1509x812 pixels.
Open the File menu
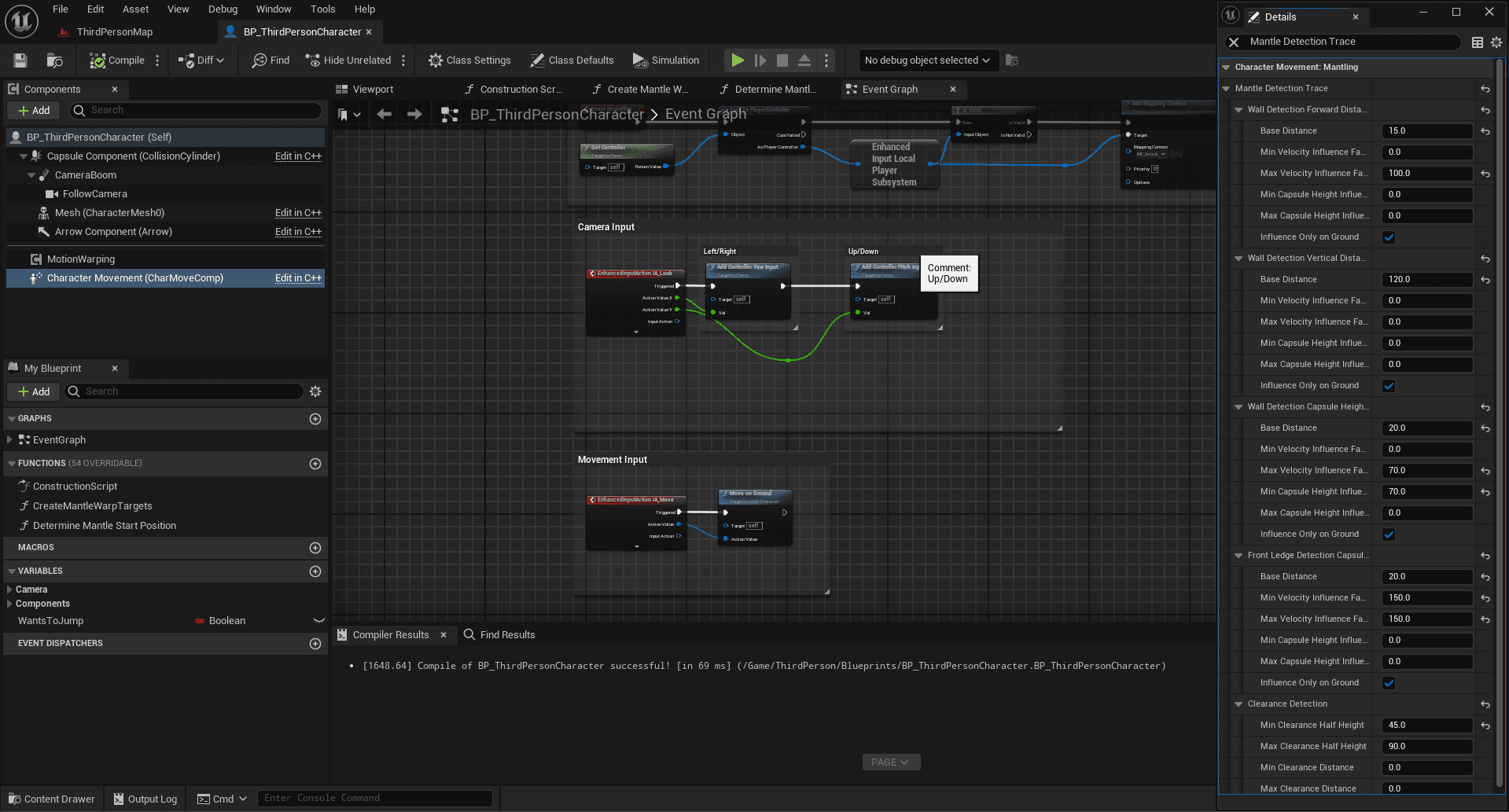point(61,9)
